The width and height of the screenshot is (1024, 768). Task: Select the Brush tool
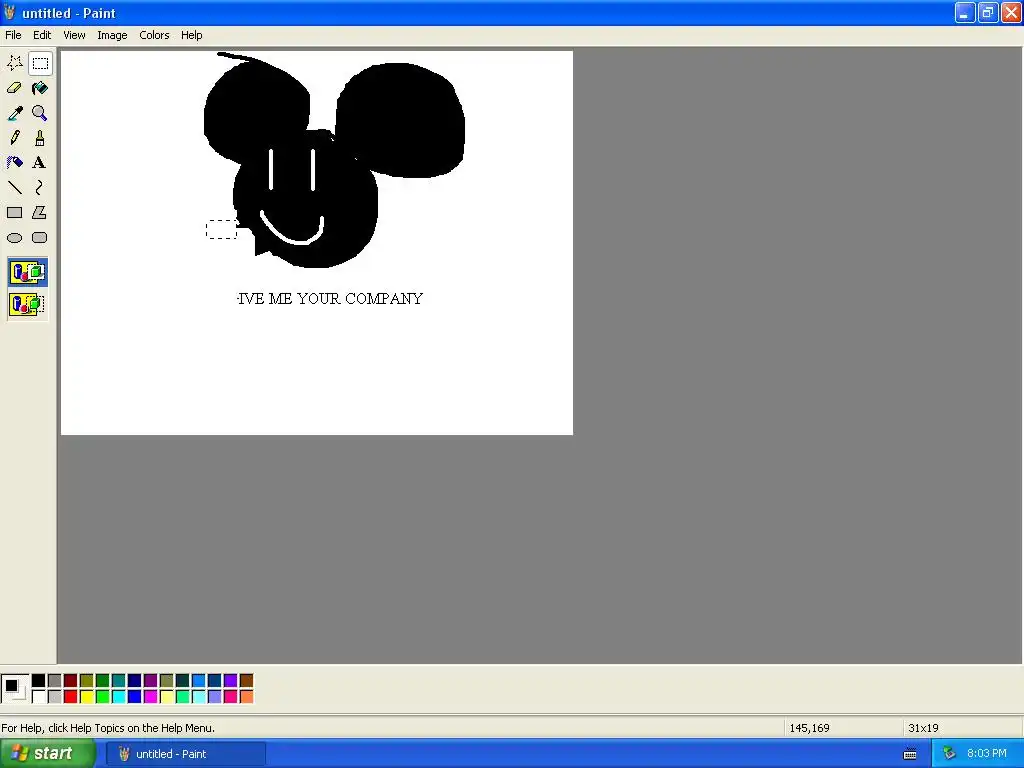pyautogui.click(x=40, y=138)
